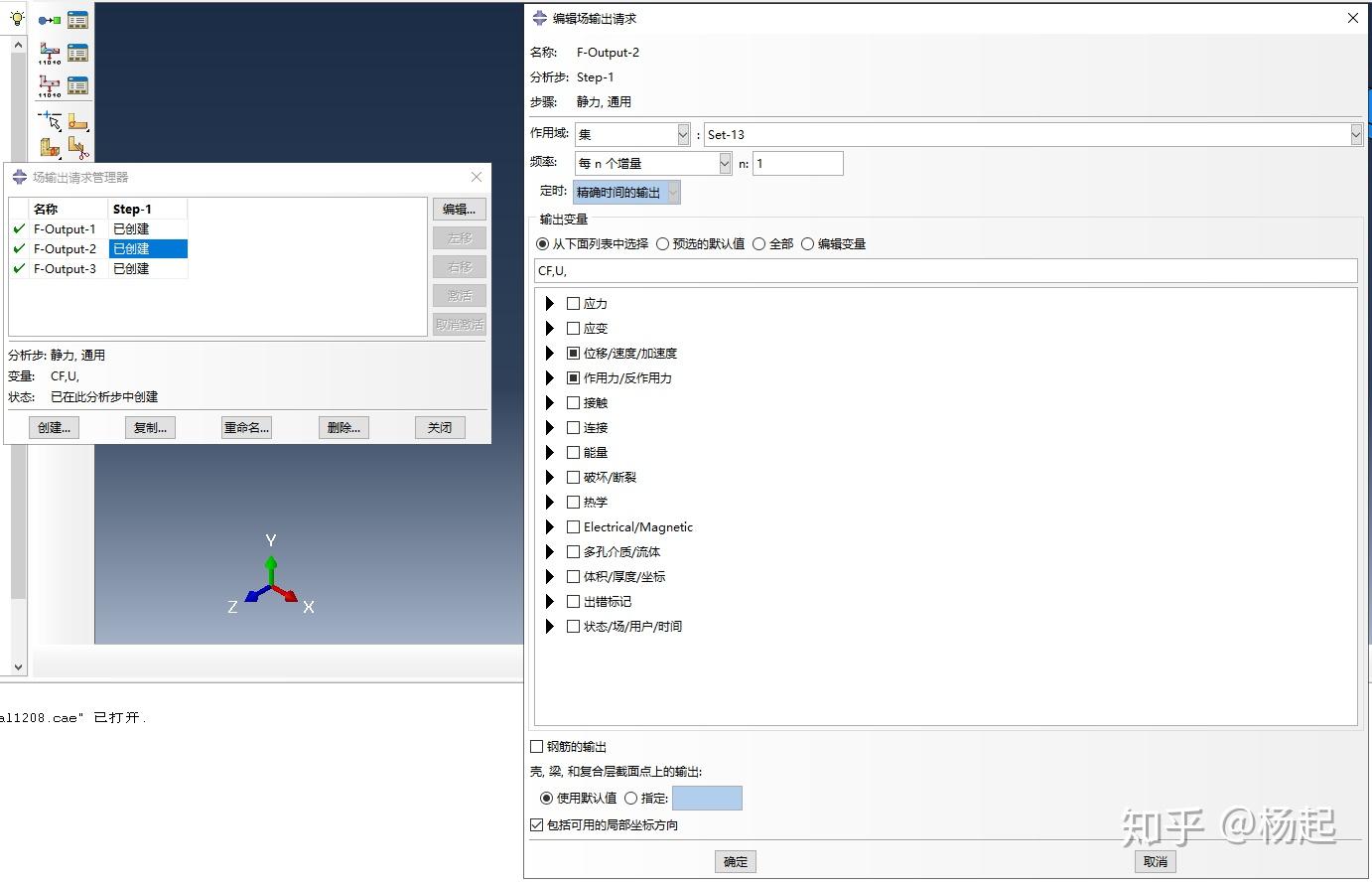The width and height of the screenshot is (1372, 884).
Task: Select 指定 radio option
Action: (630, 798)
